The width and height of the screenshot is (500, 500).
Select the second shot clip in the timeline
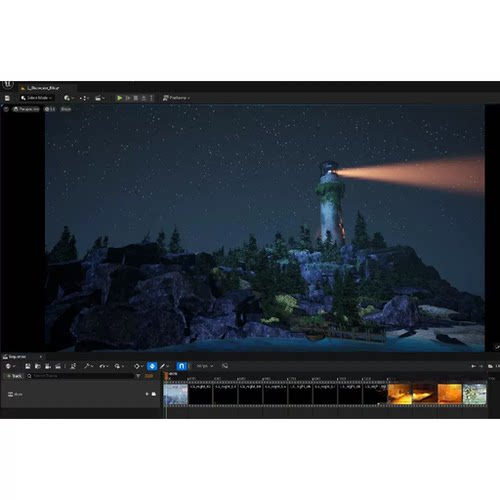point(200,394)
